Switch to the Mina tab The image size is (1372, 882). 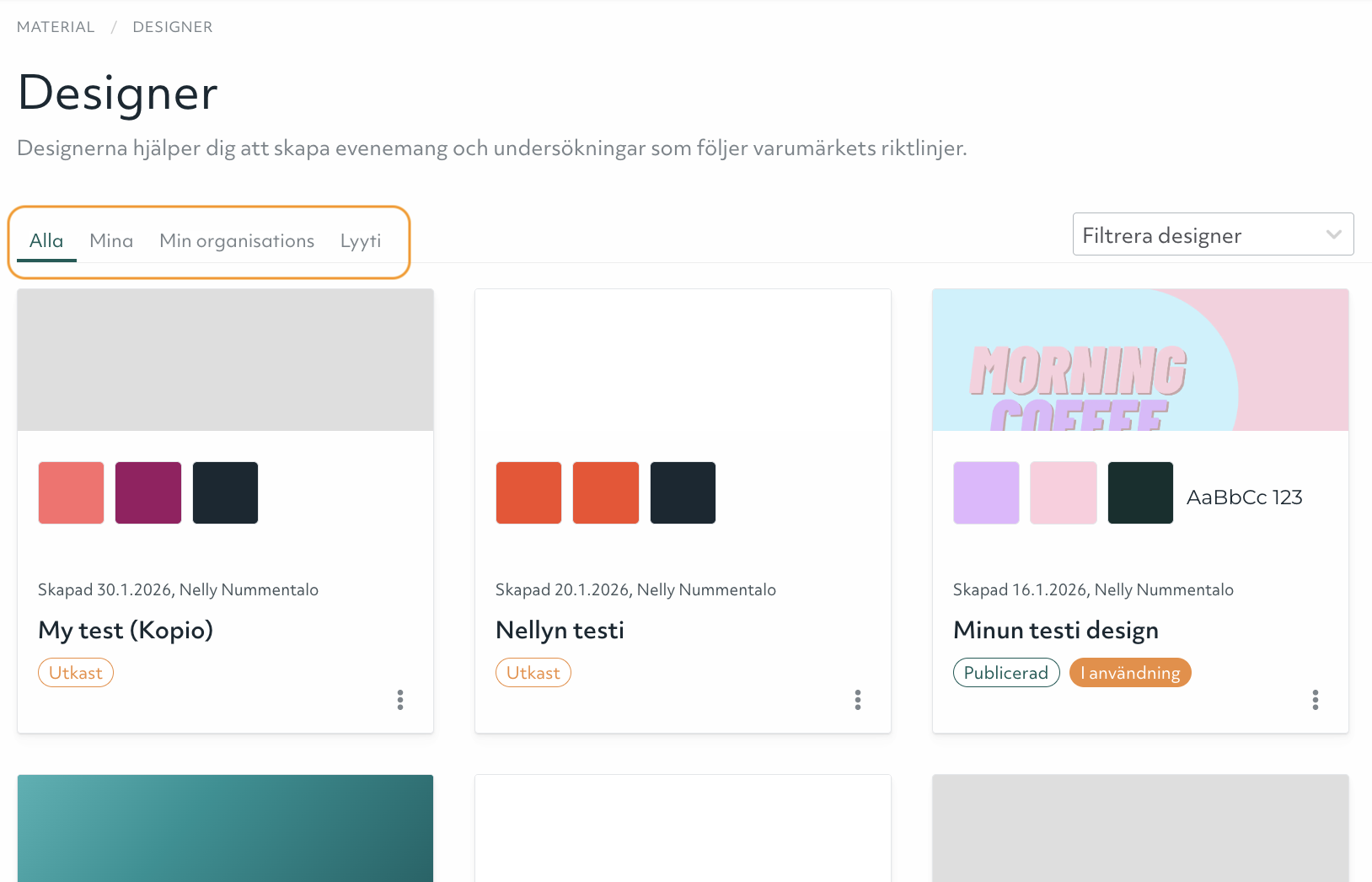(x=111, y=241)
